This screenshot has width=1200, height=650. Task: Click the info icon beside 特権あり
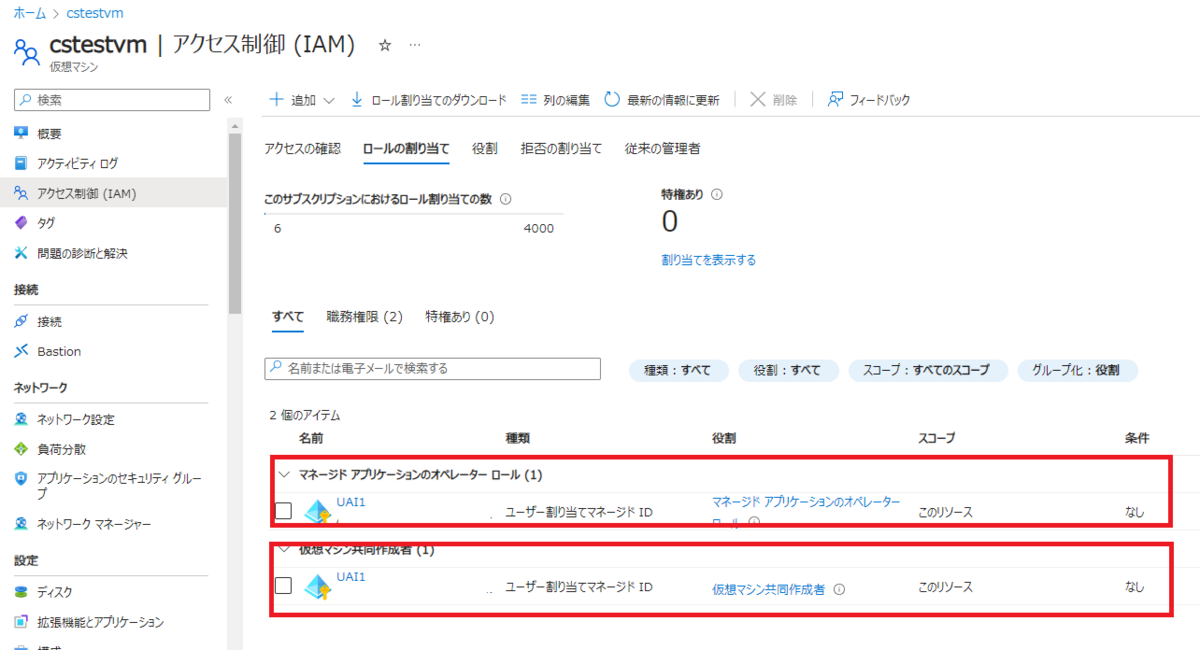(716, 195)
